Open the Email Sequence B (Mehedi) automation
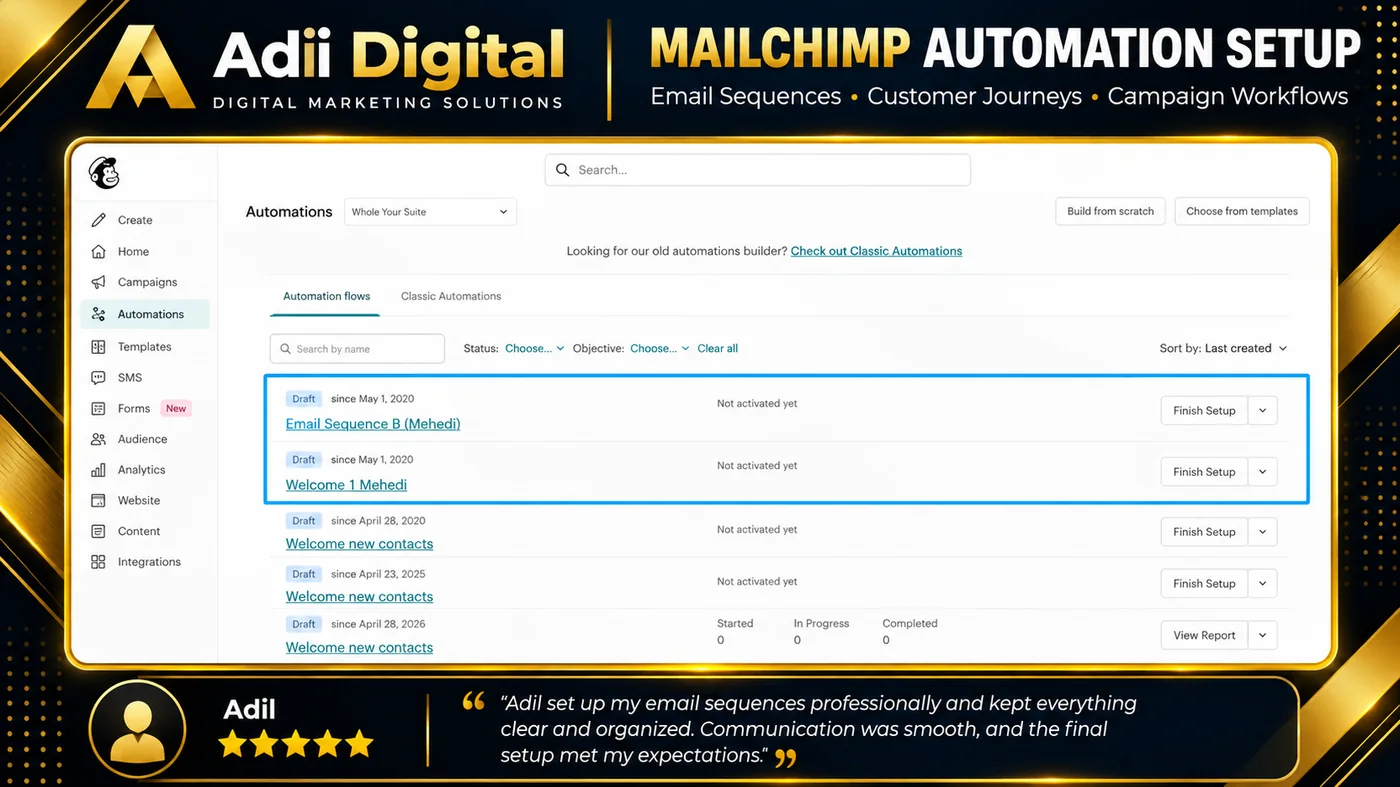1400x787 pixels. (x=373, y=424)
